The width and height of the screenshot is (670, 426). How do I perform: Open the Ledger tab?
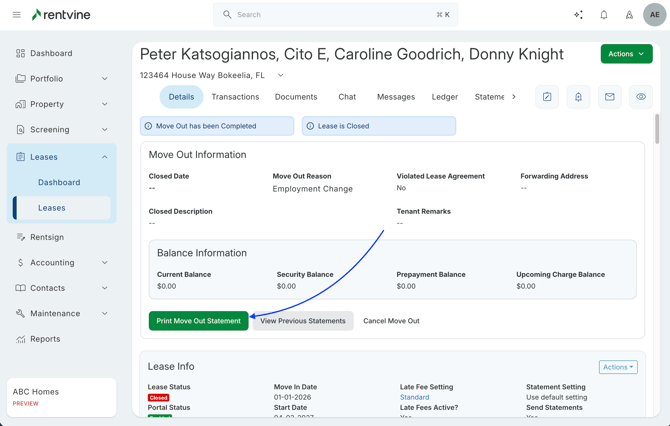tap(444, 97)
